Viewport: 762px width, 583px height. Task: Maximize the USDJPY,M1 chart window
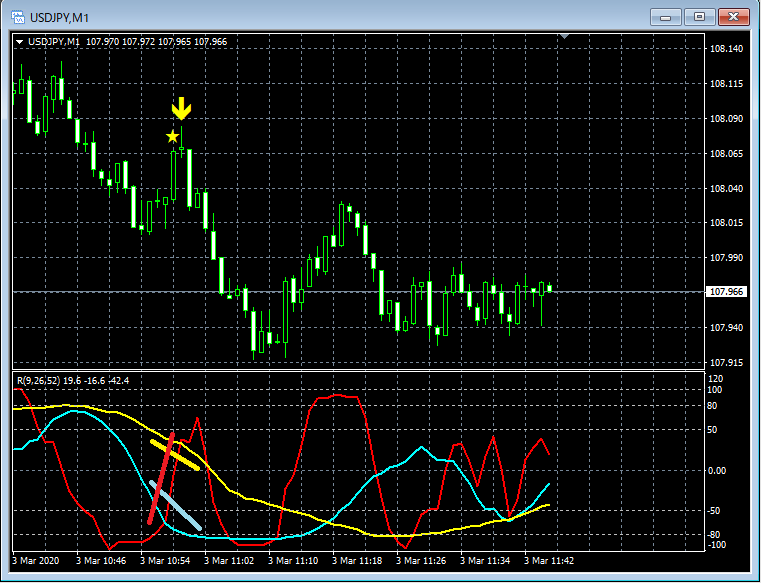click(x=699, y=17)
